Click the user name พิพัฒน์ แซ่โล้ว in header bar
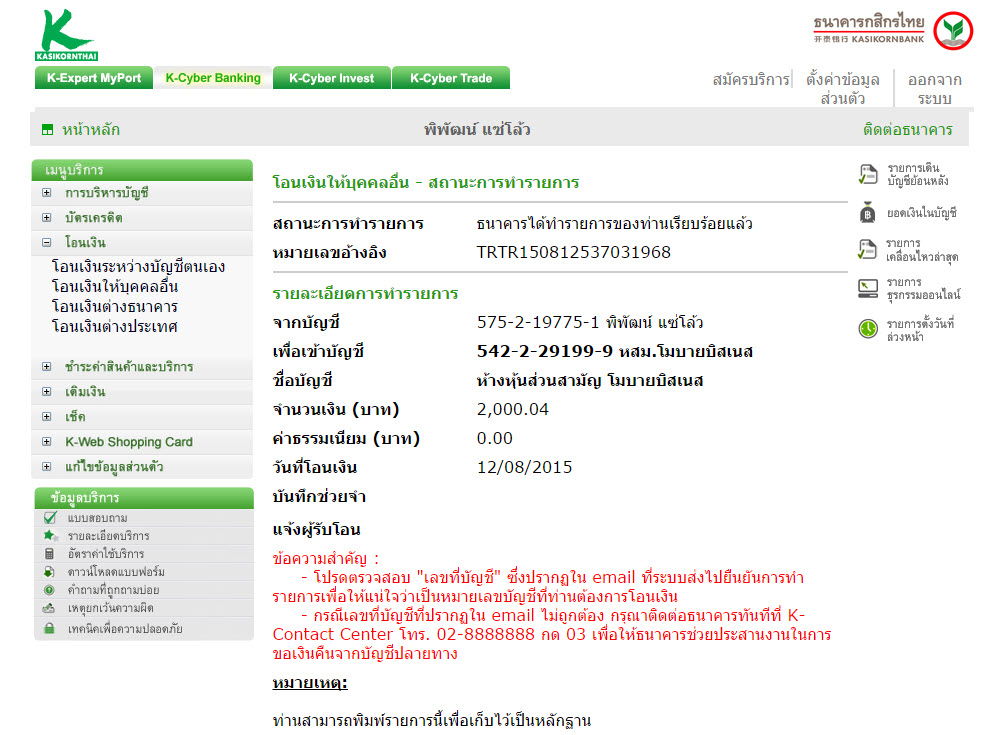This screenshot has width=1001, height=735. 477,130
